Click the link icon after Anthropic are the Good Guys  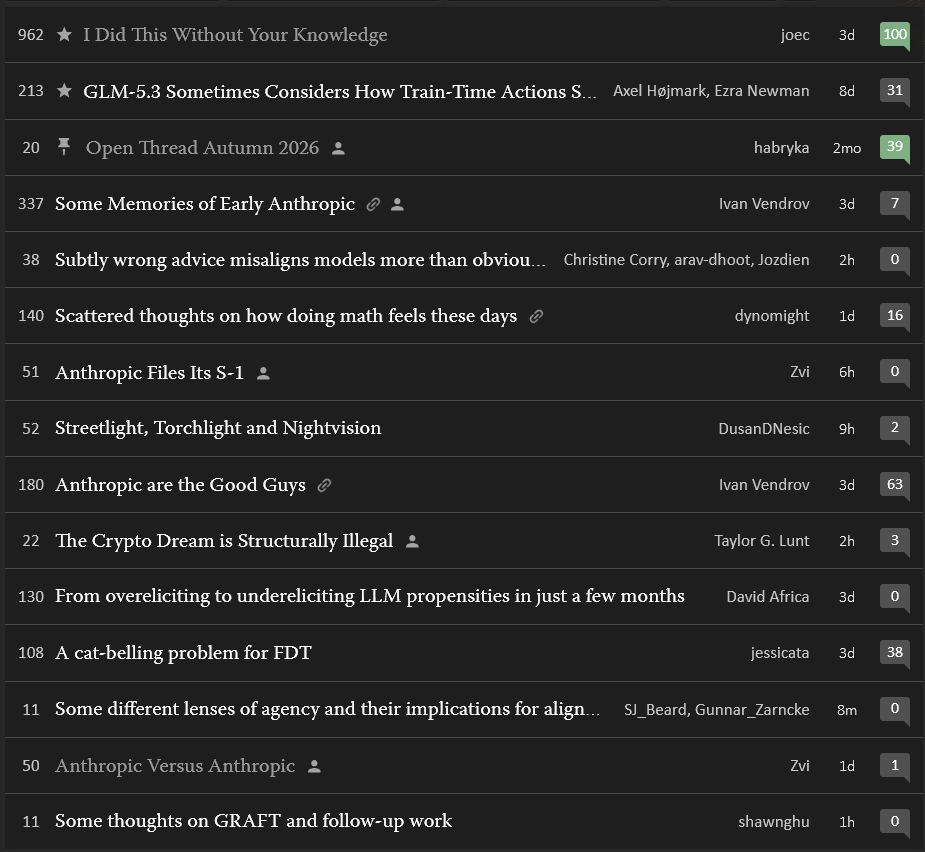[x=324, y=485]
